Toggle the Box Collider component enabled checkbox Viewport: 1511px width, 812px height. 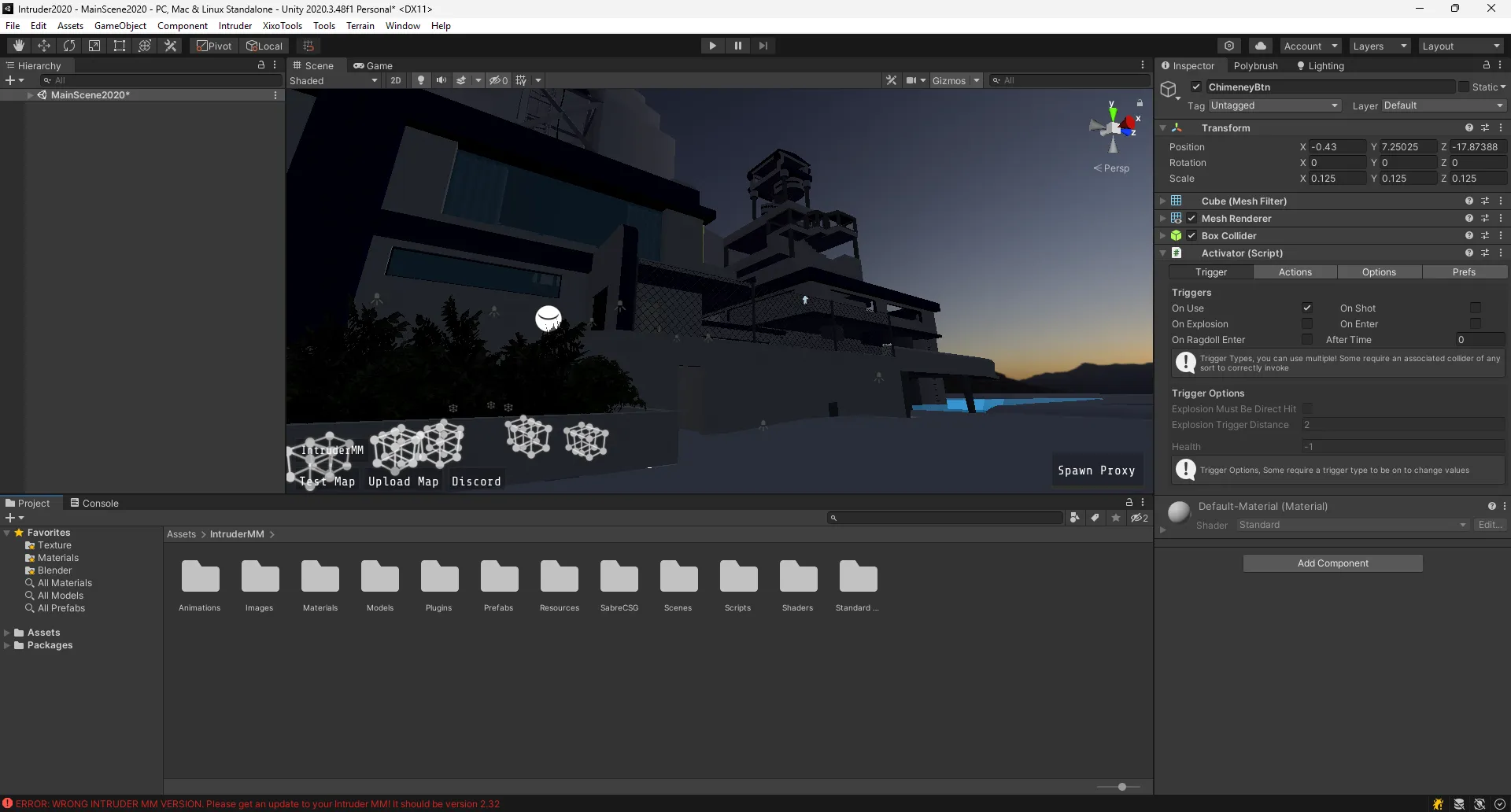[1191, 235]
